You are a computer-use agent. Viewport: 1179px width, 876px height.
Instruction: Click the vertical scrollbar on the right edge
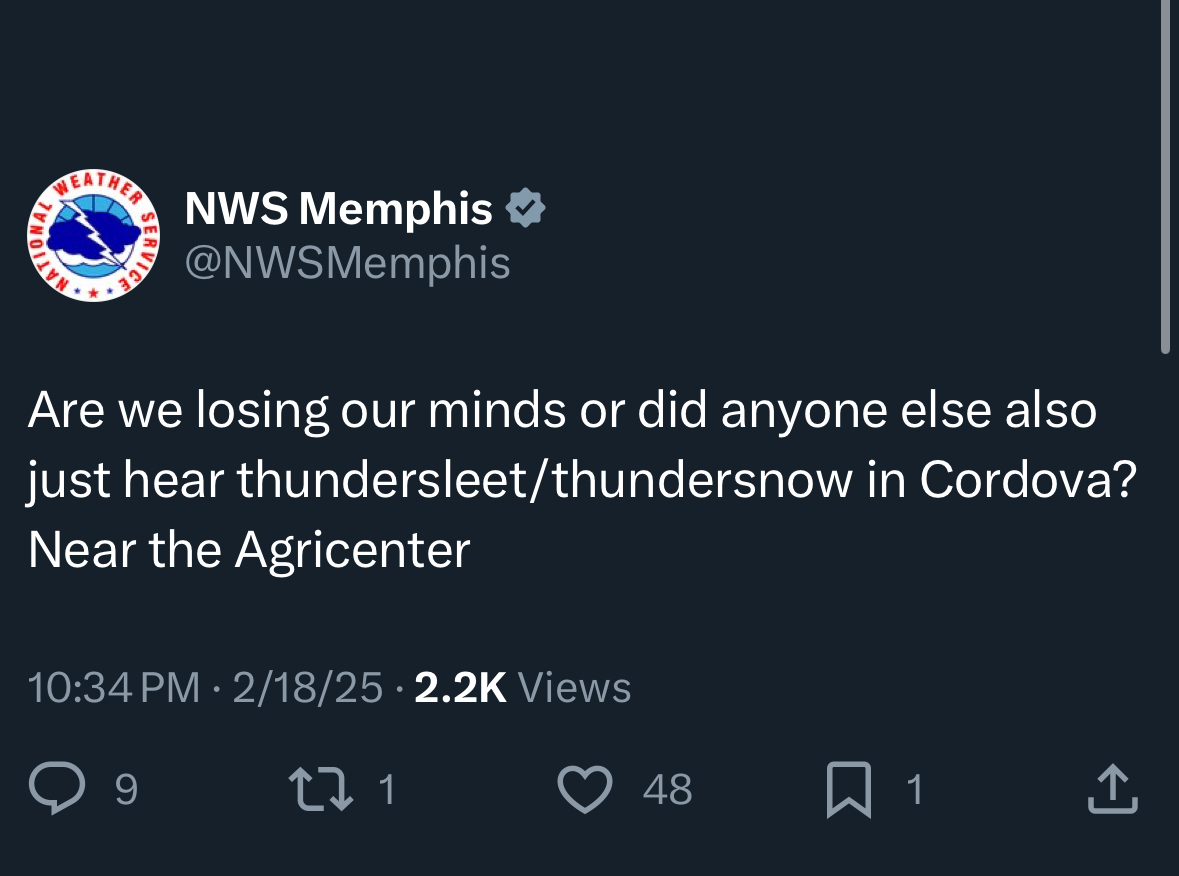point(1165,175)
